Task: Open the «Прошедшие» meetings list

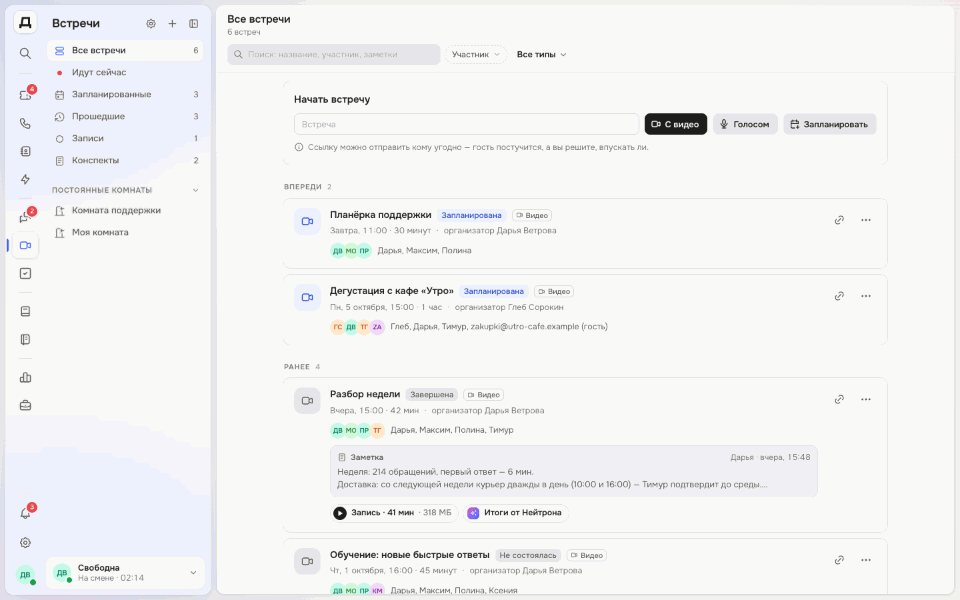Action: click(125, 116)
